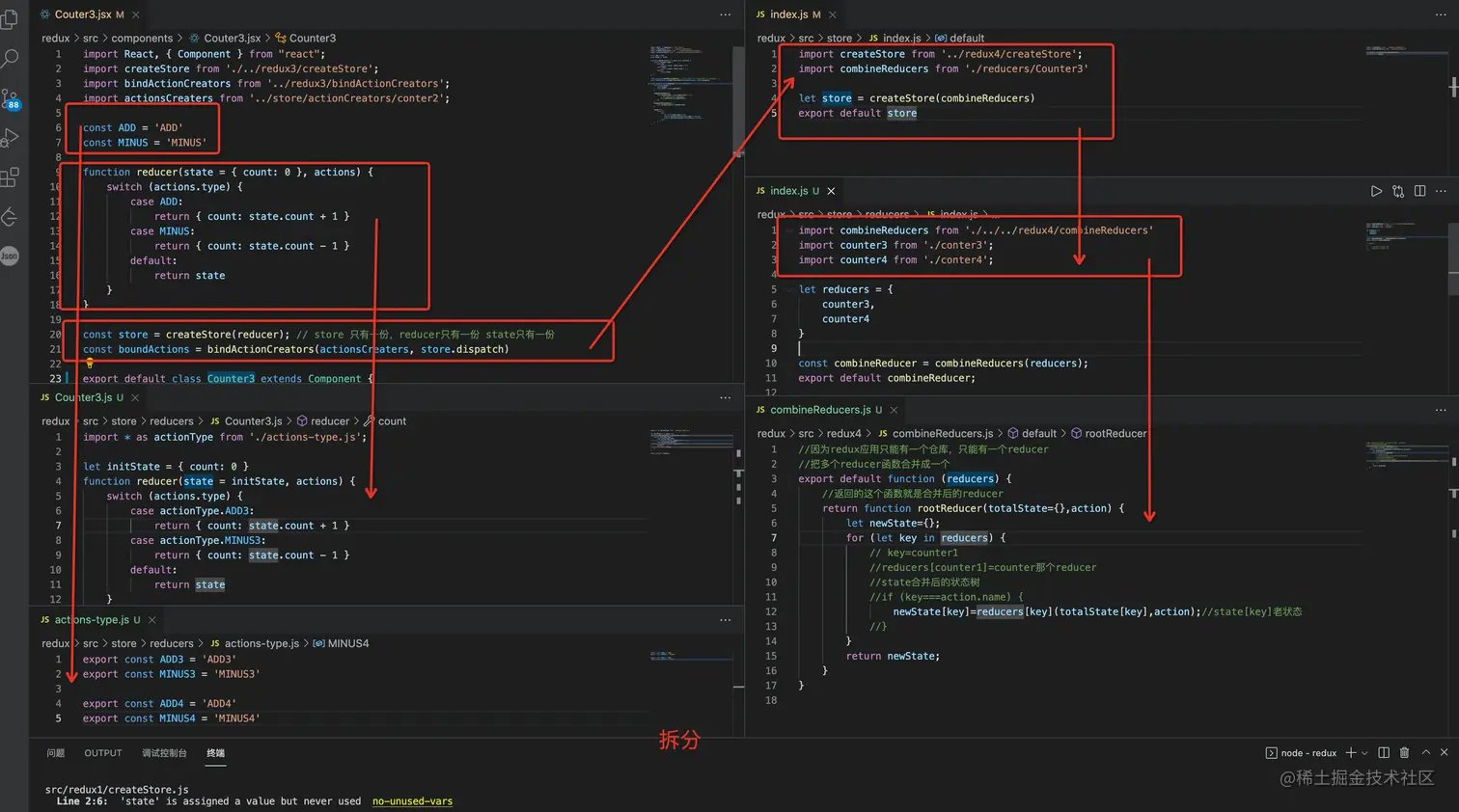Image resolution: width=1459 pixels, height=812 pixels.
Task: Close the Couter3.jsx tab
Action: coord(136,14)
